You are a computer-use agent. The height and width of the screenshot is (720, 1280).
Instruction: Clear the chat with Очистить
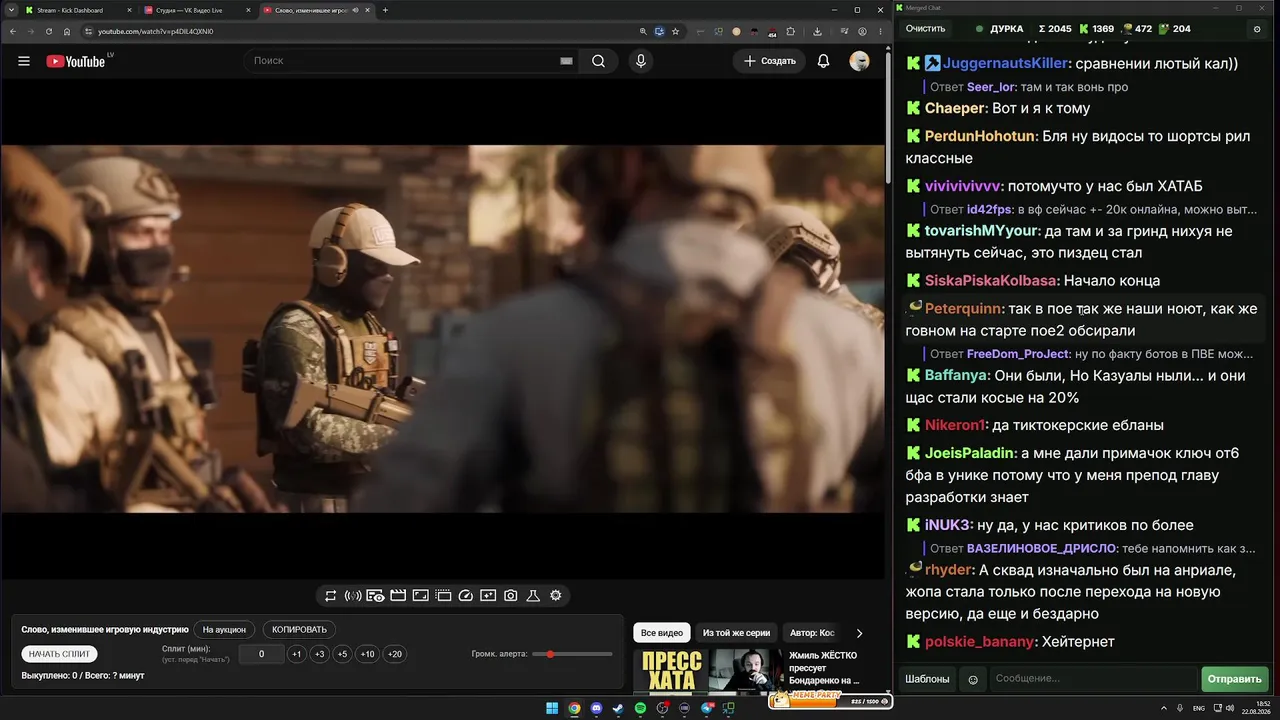coord(925,29)
